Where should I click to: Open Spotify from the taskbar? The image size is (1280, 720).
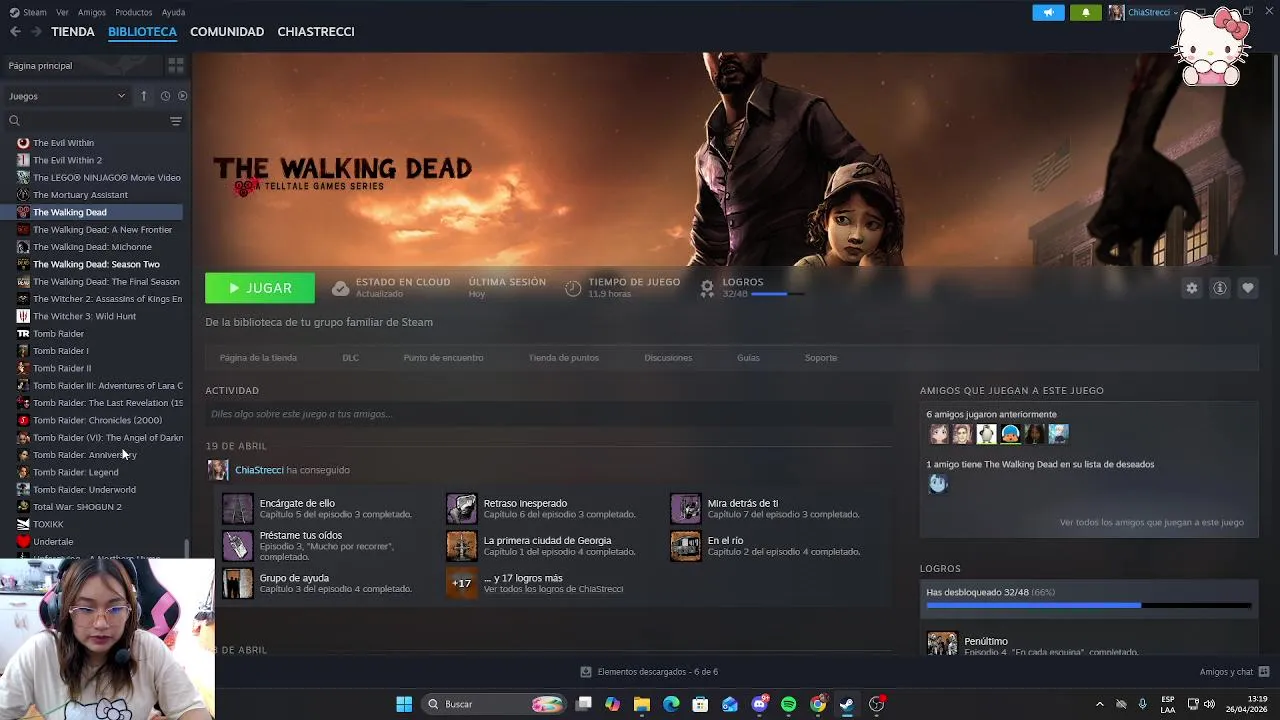point(788,704)
